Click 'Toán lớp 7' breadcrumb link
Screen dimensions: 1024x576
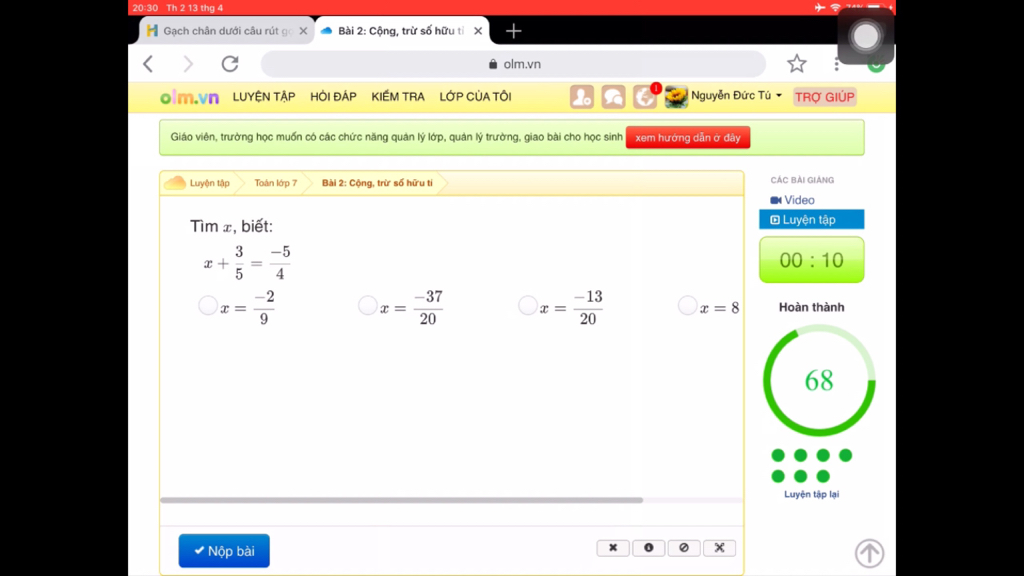click(x=276, y=183)
